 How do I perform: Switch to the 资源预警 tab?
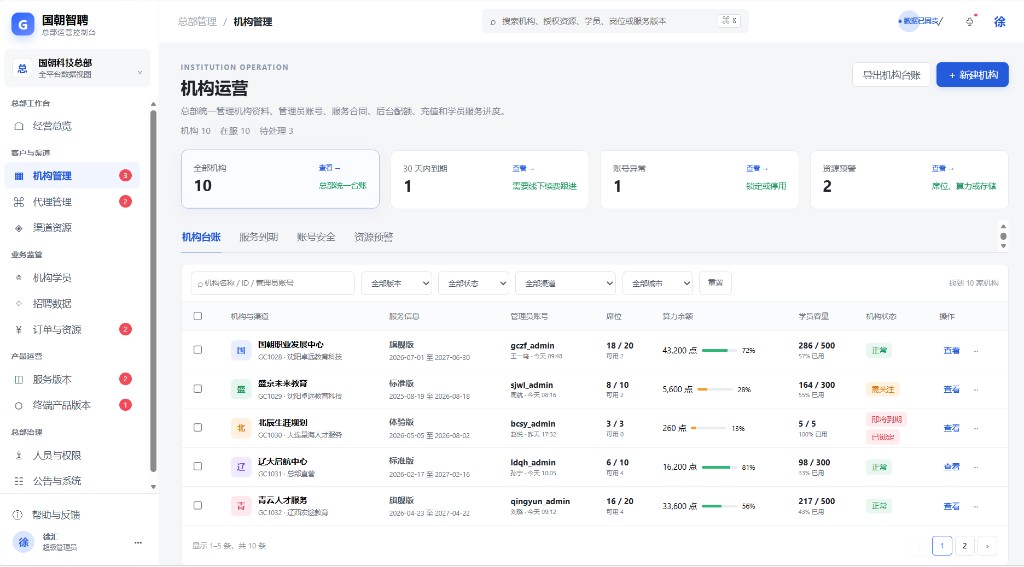point(374,237)
